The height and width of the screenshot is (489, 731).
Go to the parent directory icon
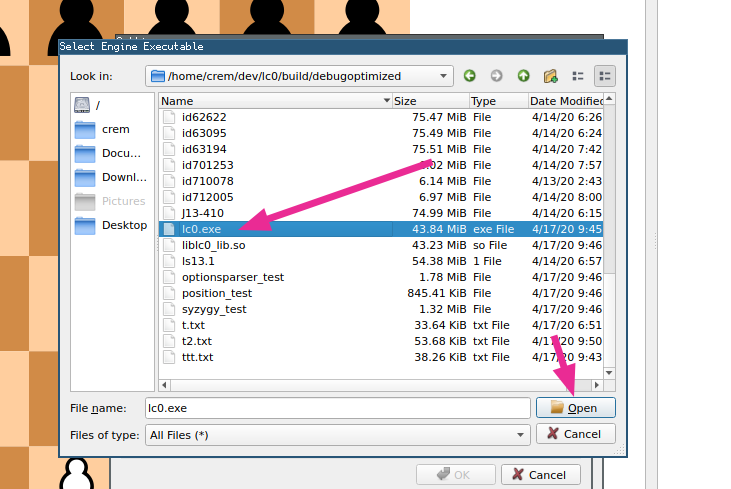coord(523,76)
